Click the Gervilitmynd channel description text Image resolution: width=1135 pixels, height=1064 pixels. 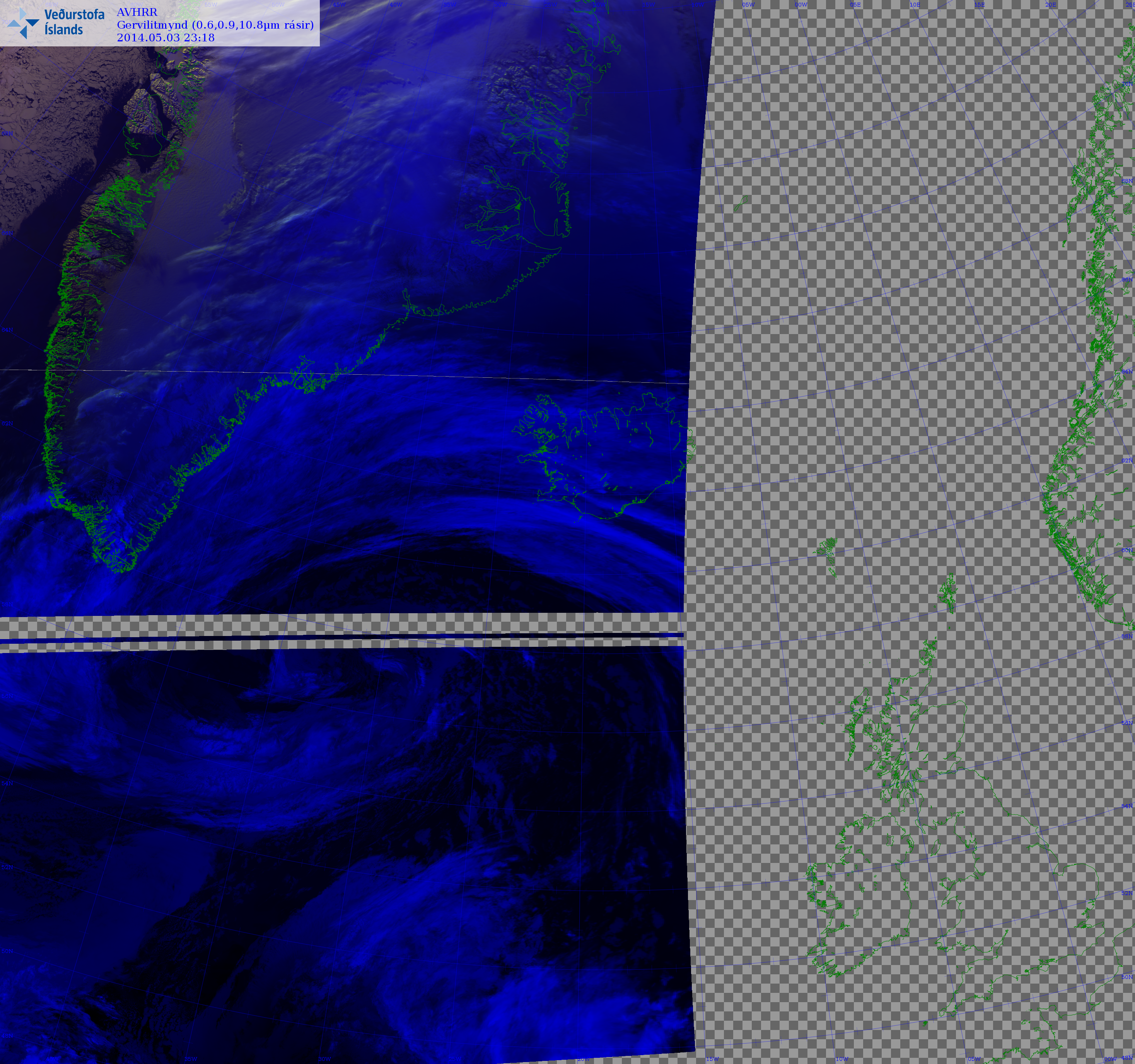tap(215, 25)
